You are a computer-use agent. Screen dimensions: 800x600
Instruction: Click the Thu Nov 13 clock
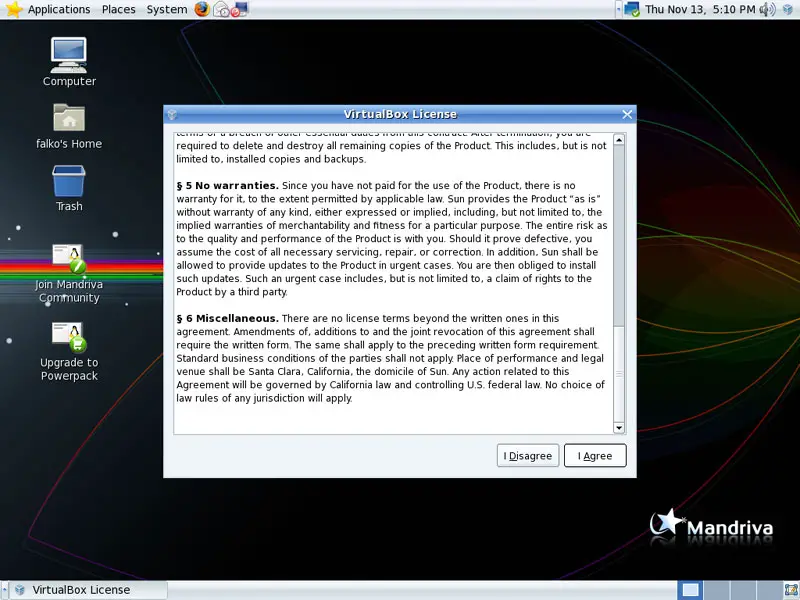pyautogui.click(x=700, y=9)
